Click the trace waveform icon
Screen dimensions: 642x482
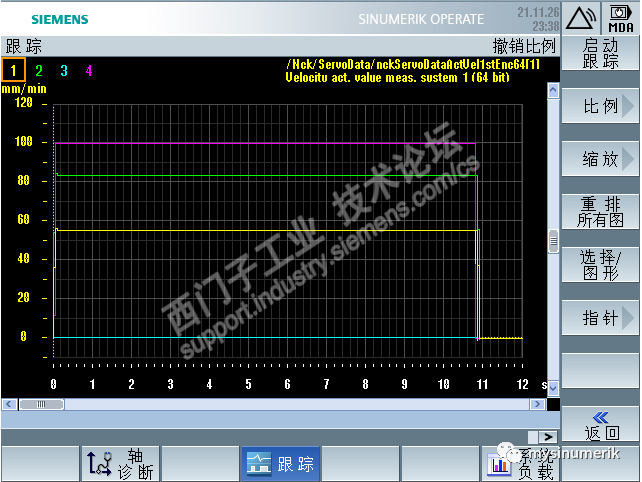pos(259,464)
